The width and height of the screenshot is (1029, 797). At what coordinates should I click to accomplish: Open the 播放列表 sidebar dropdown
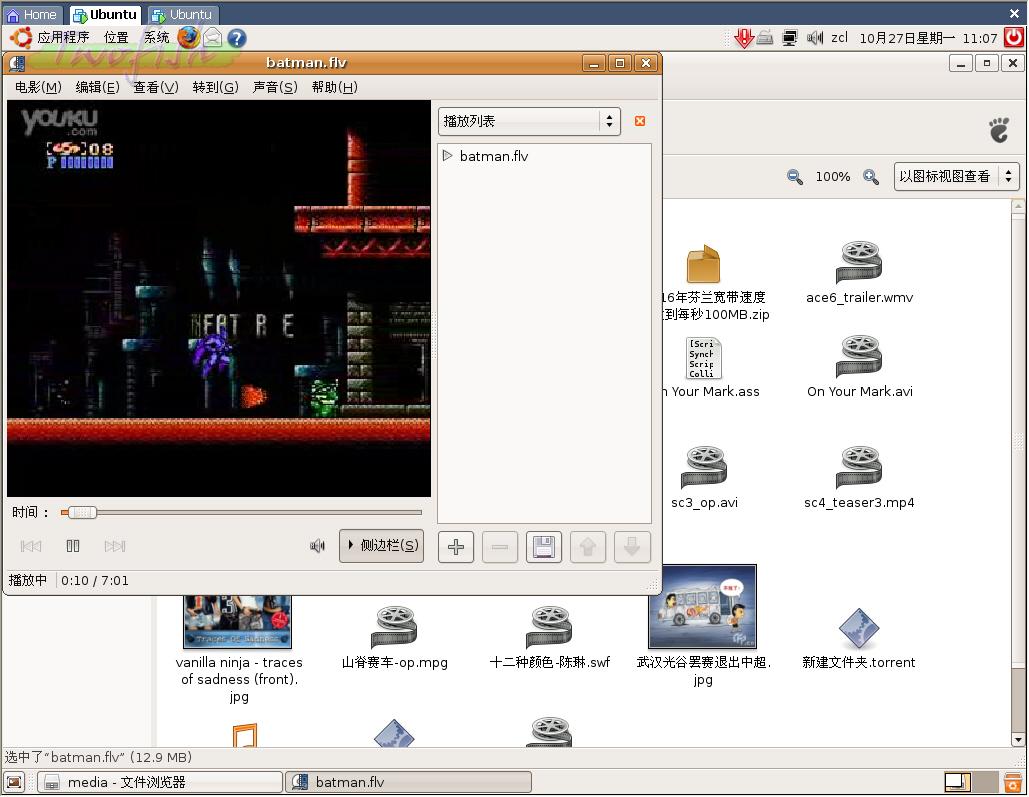click(x=529, y=121)
